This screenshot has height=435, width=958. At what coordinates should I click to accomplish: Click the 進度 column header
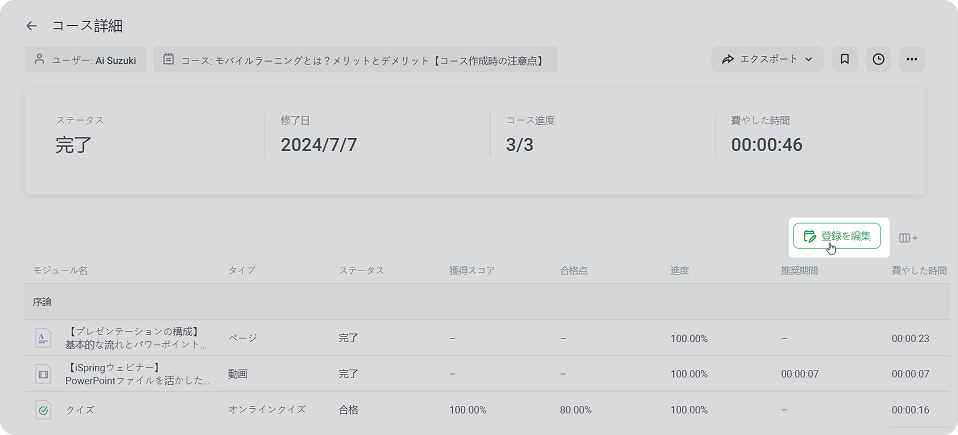(x=680, y=271)
